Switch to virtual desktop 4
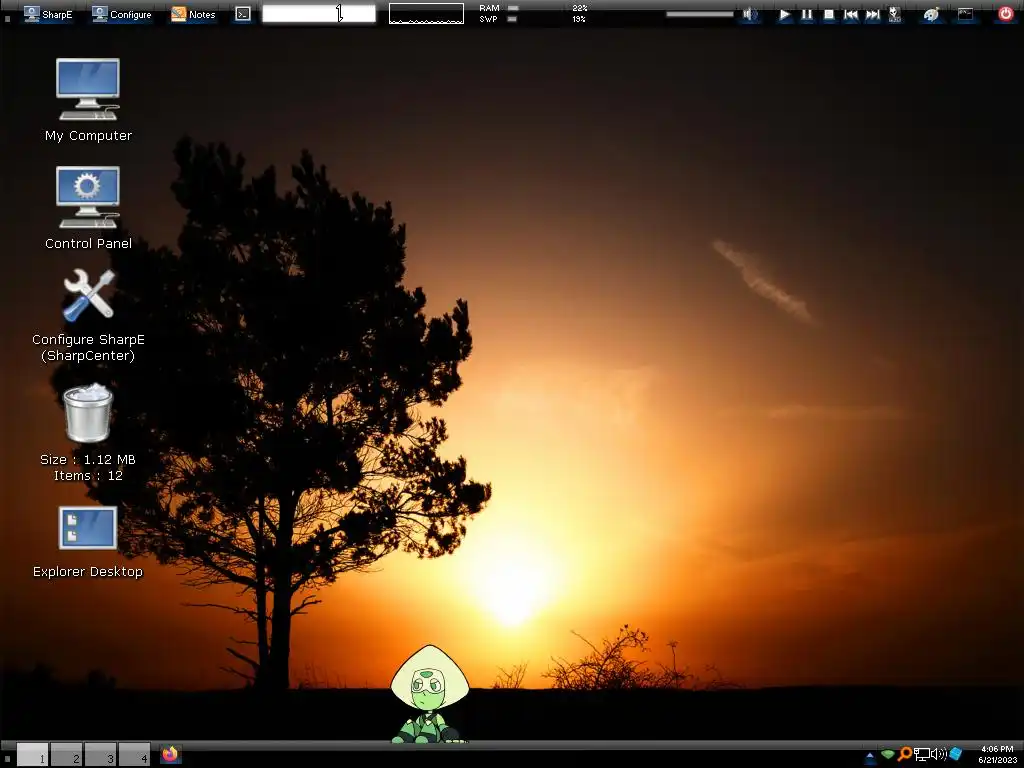 click(135, 754)
